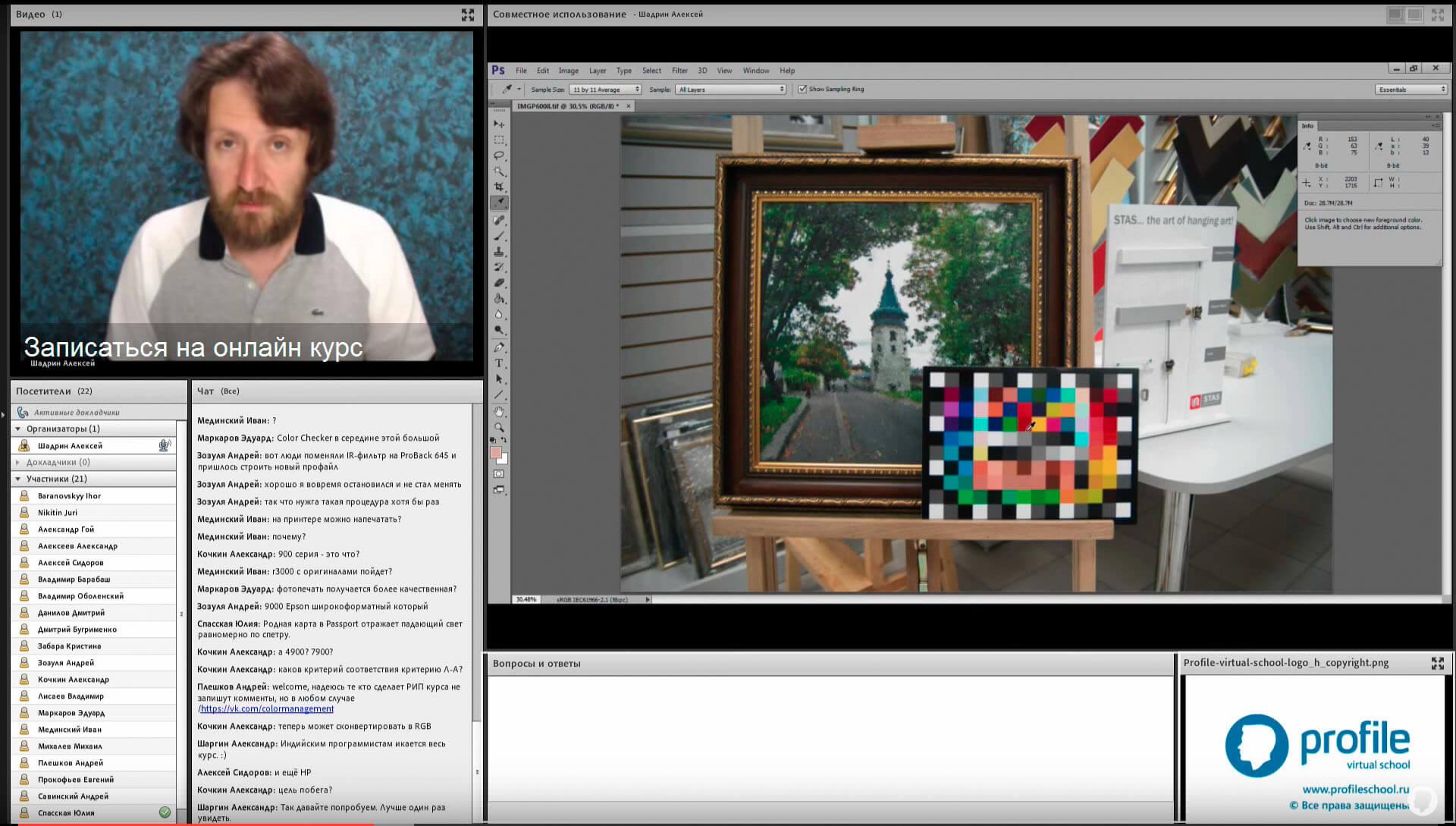Select the Hand tool
Image resolution: width=1456 pixels, height=826 pixels.
[x=499, y=412]
